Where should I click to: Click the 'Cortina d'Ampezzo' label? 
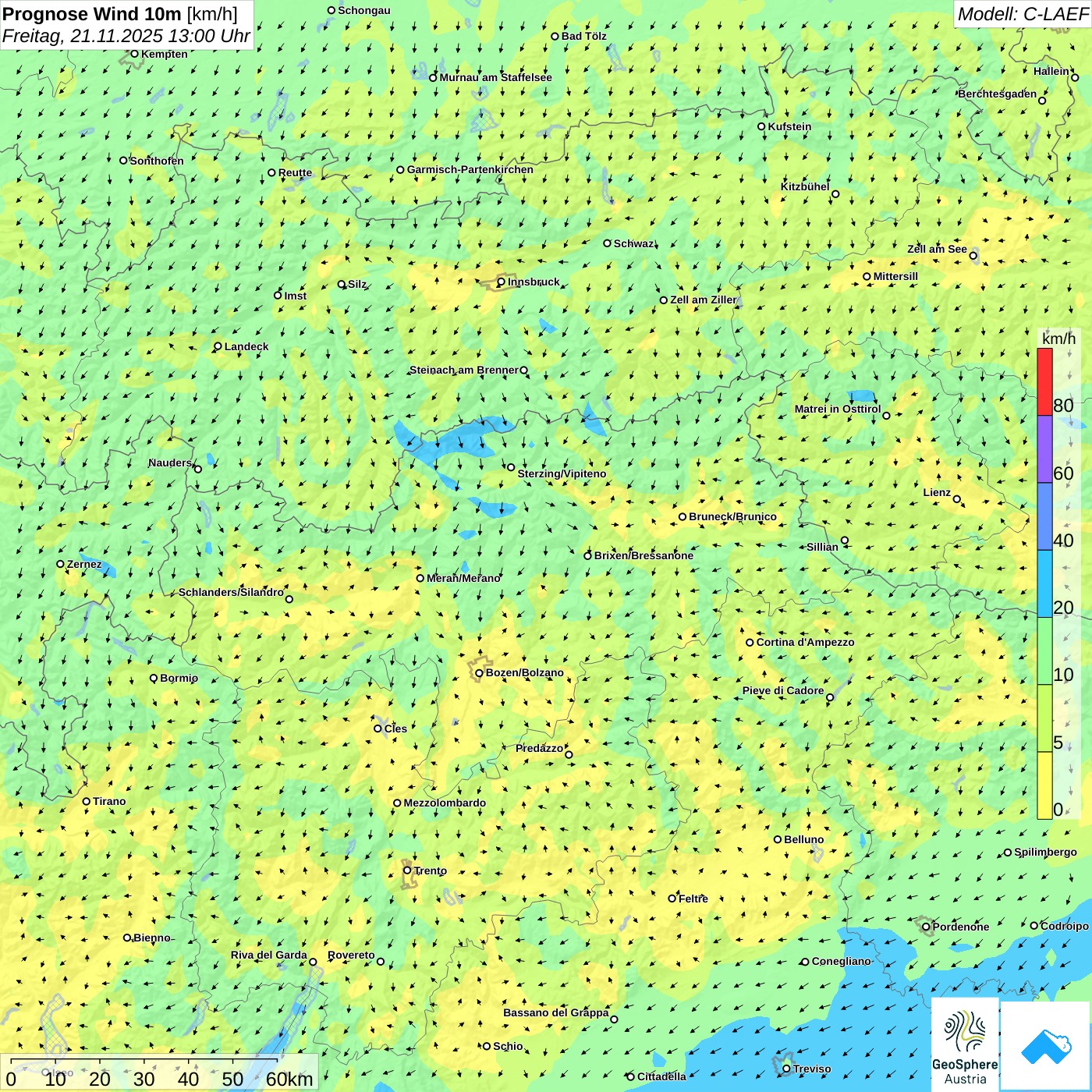(806, 642)
